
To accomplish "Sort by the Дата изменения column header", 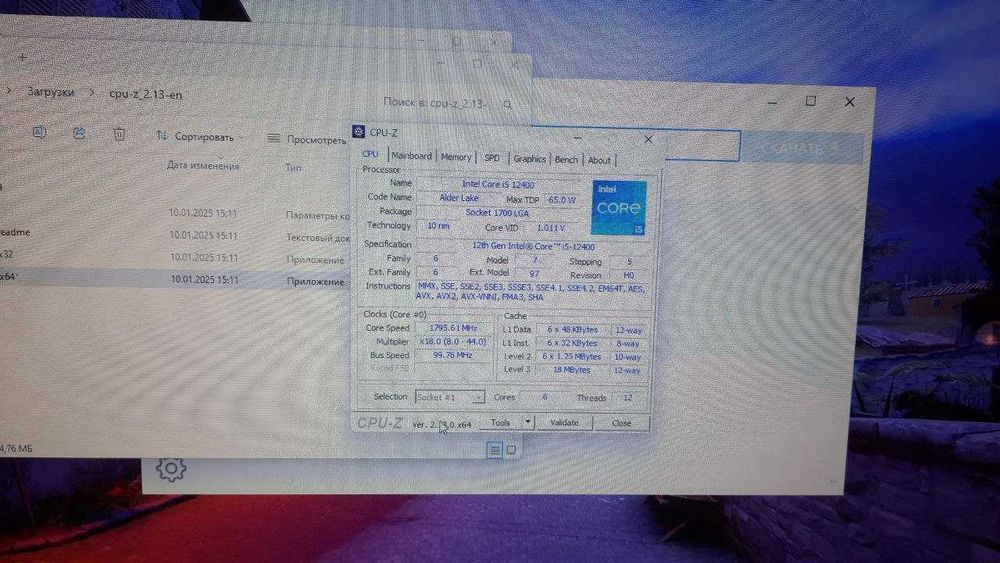I will coord(203,165).
